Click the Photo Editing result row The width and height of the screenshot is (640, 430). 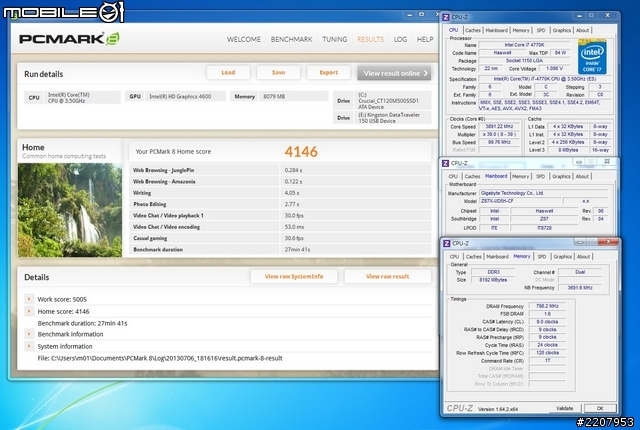280,204
